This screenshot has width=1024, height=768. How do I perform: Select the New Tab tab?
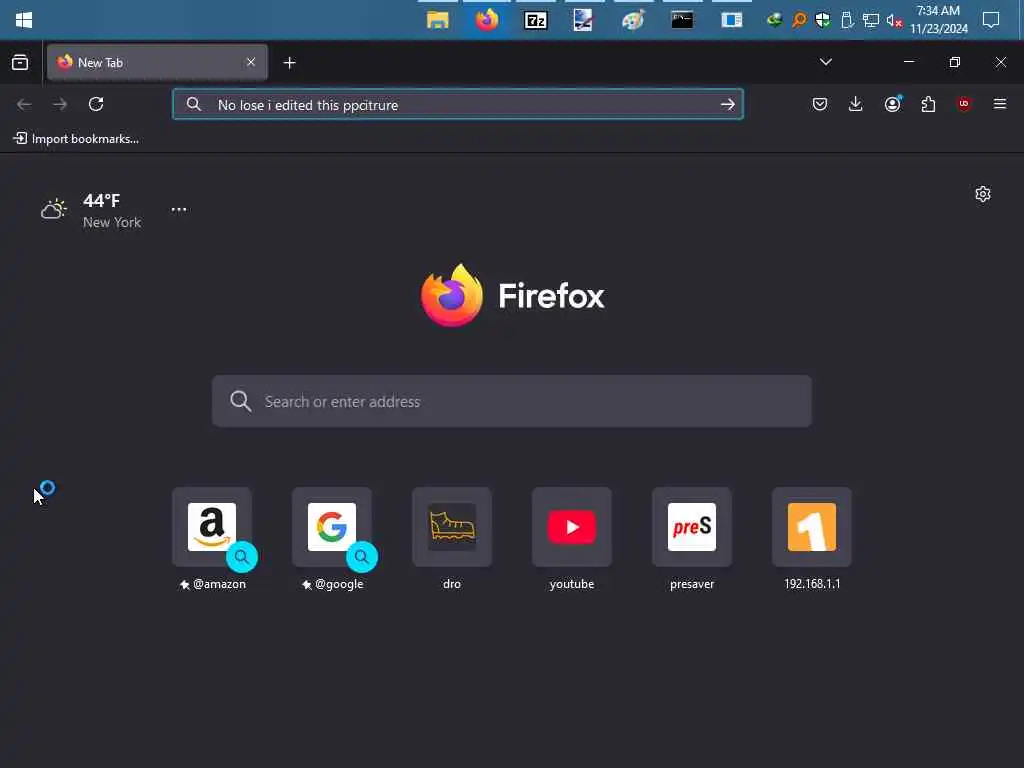[157, 62]
